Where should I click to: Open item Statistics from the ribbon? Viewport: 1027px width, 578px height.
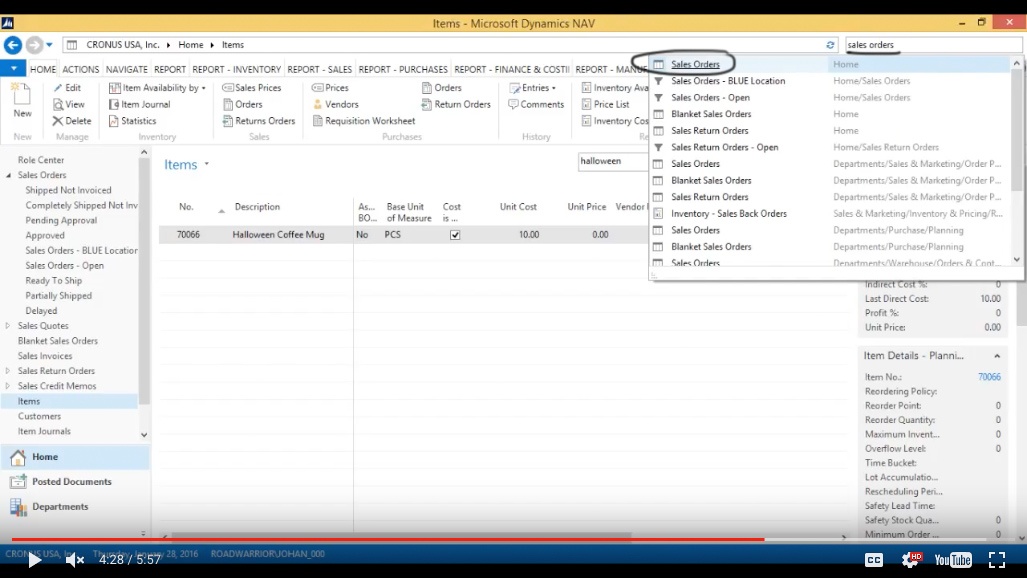coord(133,121)
